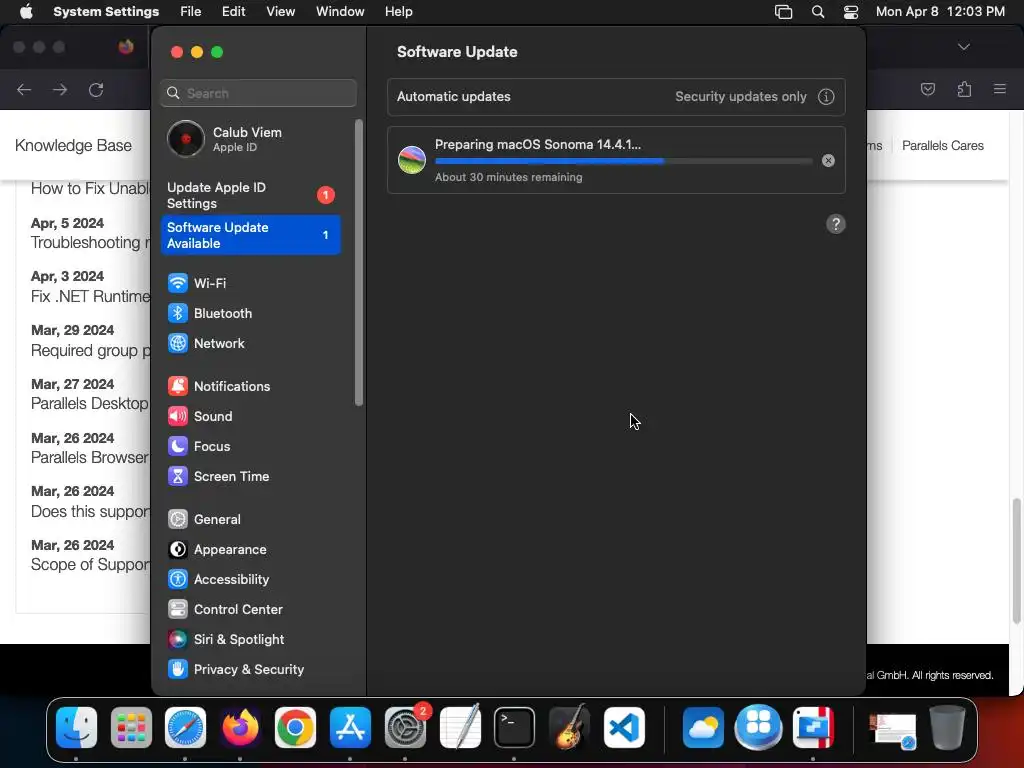Click the Automatic updates info icon
This screenshot has width=1024, height=768.
point(826,97)
